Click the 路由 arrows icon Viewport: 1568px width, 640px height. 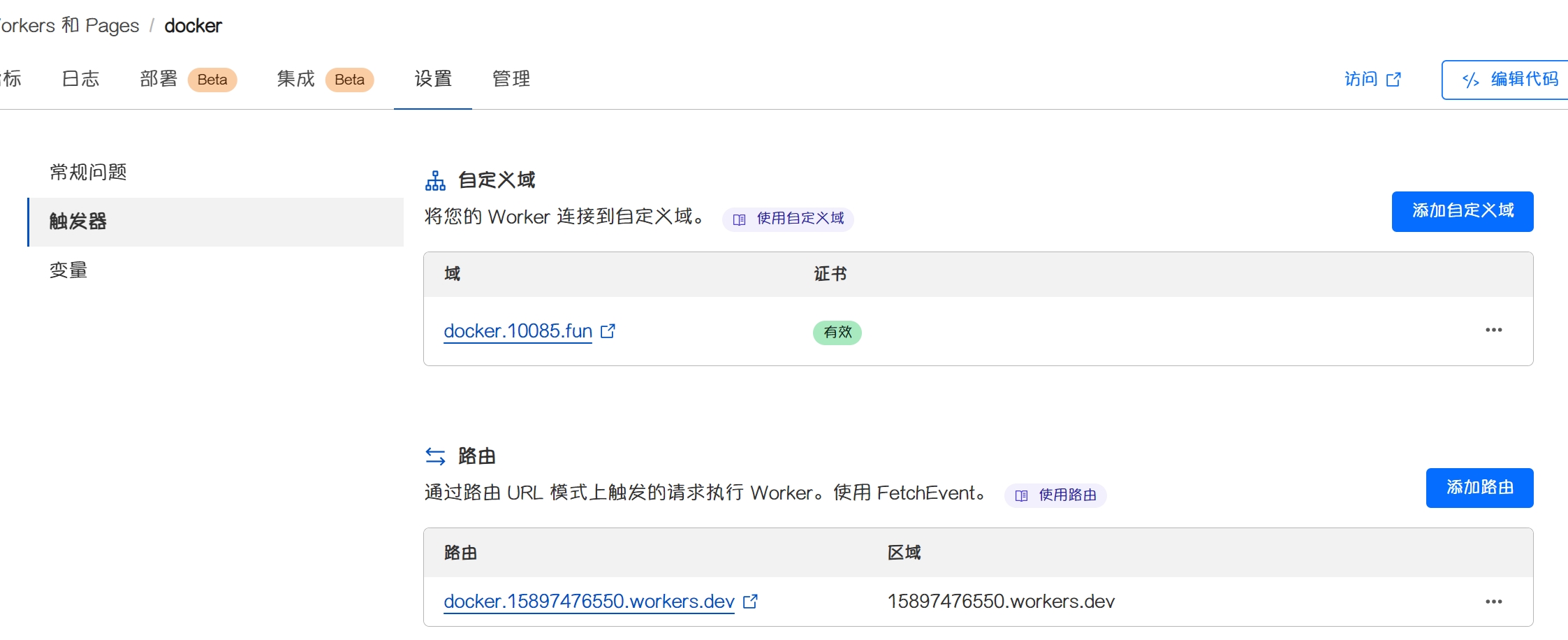click(435, 456)
